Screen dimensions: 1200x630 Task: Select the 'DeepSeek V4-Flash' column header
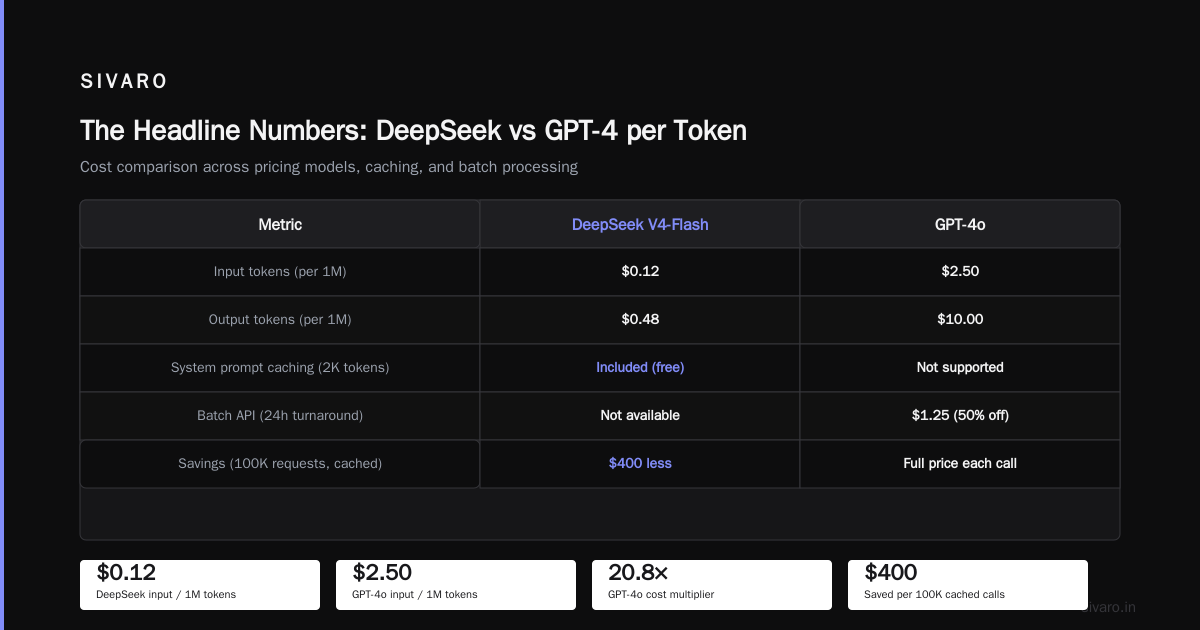[x=640, y=225]
